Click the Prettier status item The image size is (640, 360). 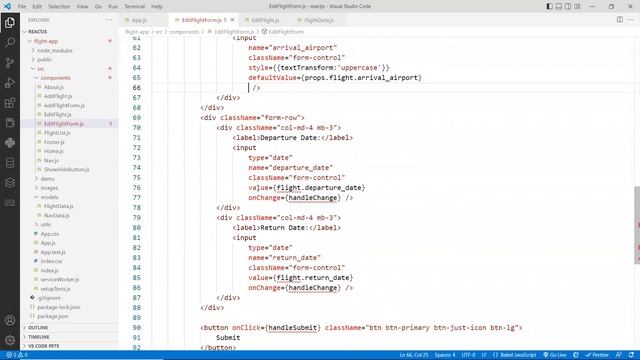(597, 355)
